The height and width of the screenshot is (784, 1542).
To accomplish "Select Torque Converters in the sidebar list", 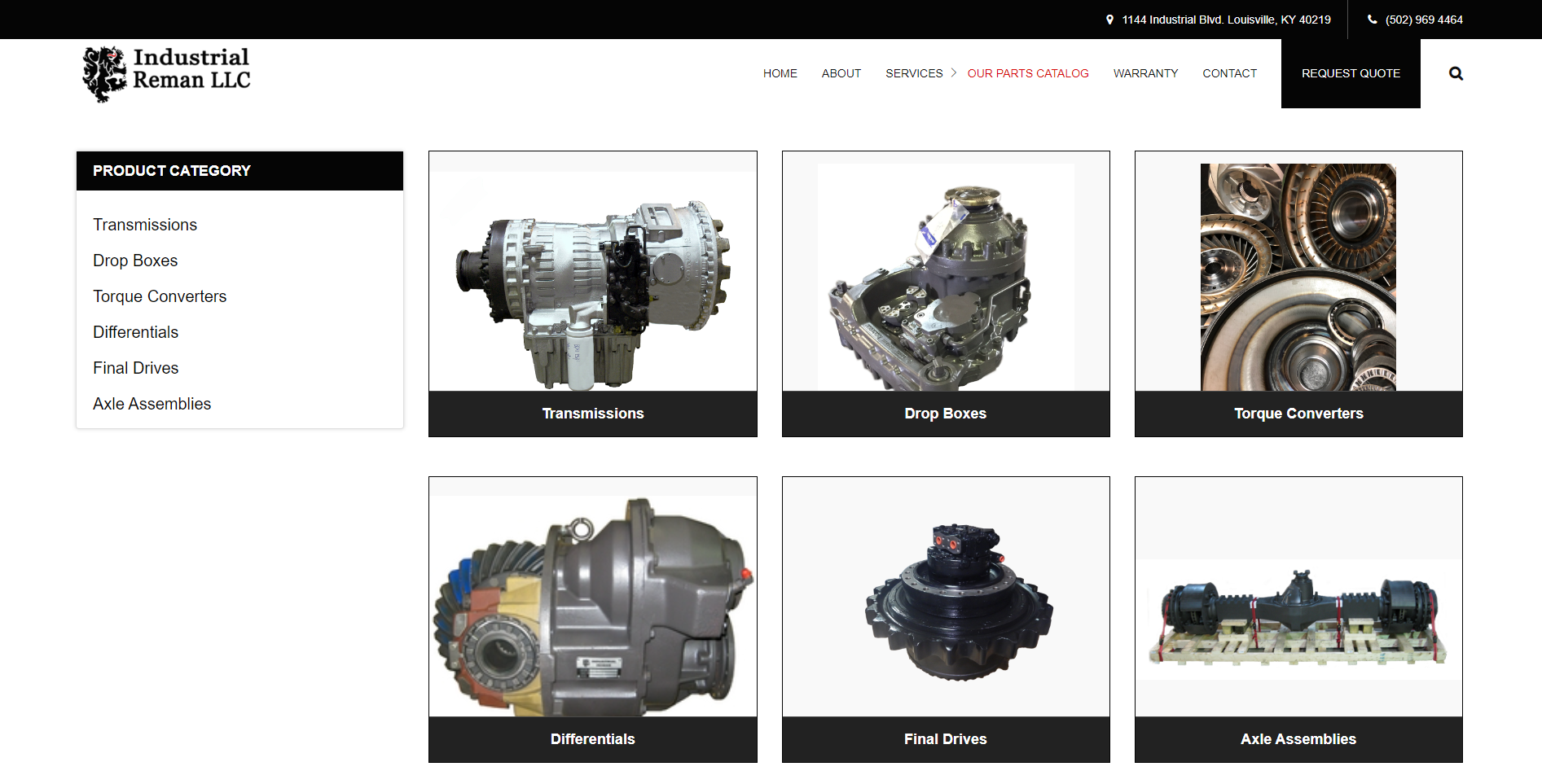I will (160, 296).
